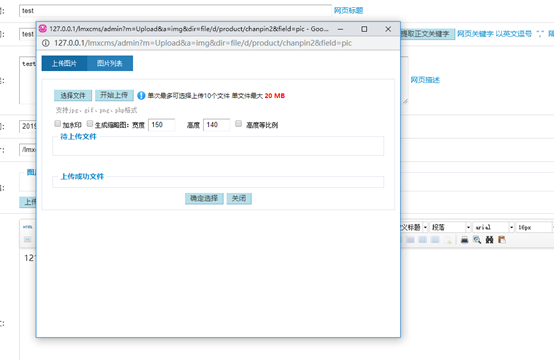
Task: Open the arial font family dropdown
Action: pyautogui.click(x=493, y=227)
